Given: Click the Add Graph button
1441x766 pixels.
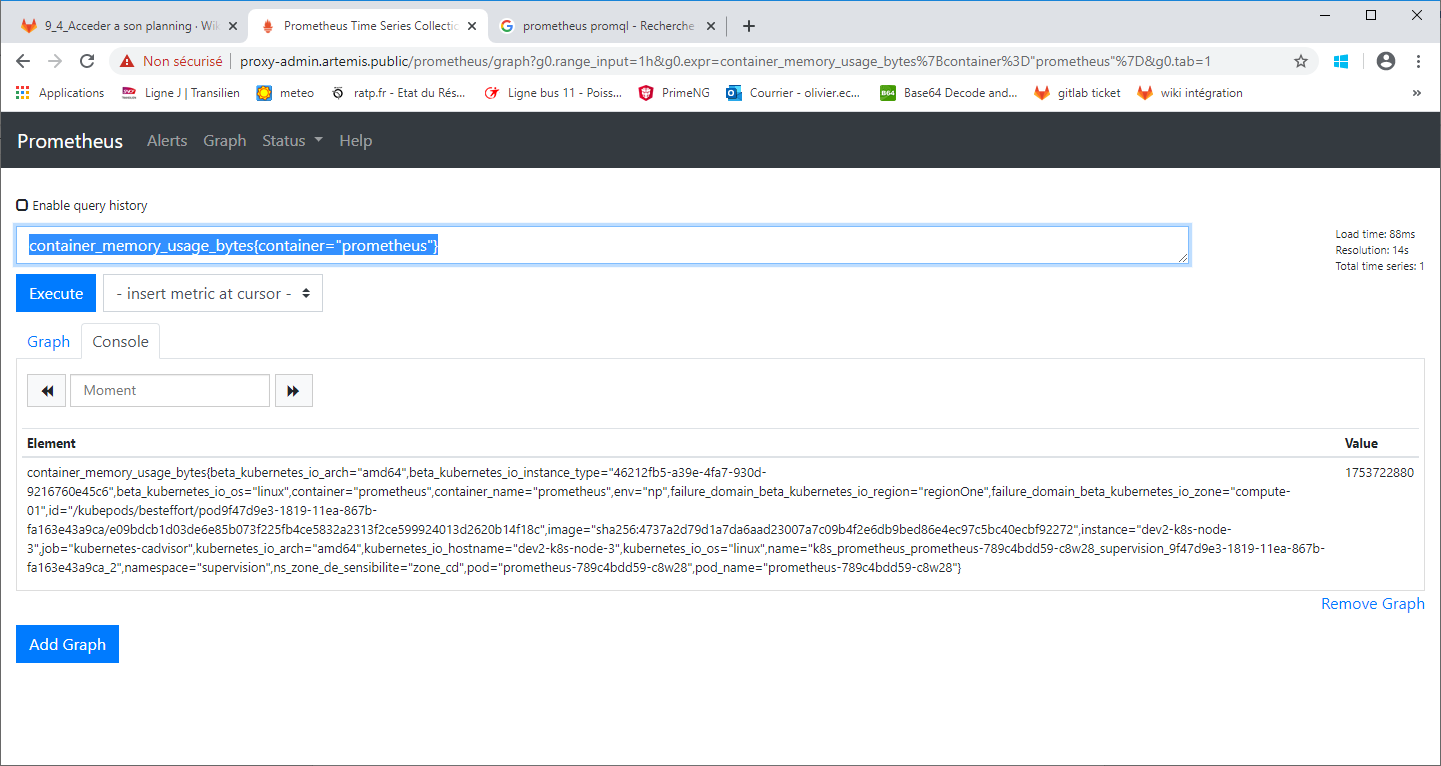Looking at the screenshot, I should point(67,644).
